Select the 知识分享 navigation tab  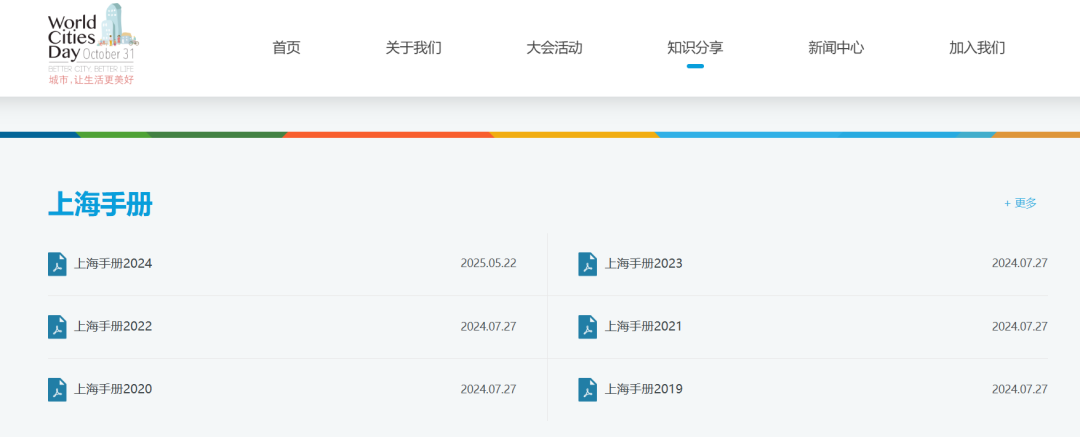click(x=695, y=48)
